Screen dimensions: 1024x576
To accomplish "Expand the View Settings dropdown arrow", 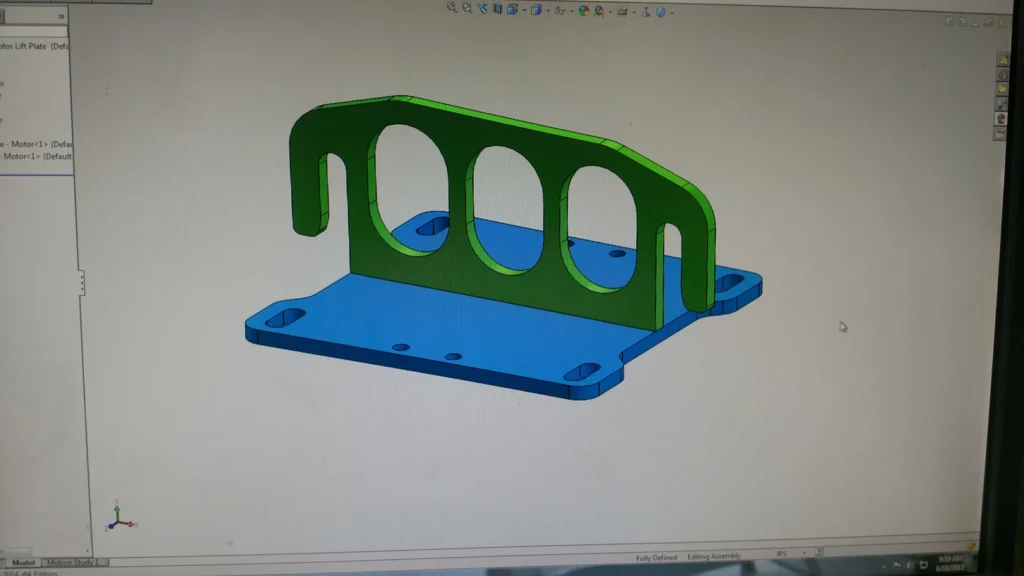I will click(x=633, y=12).
